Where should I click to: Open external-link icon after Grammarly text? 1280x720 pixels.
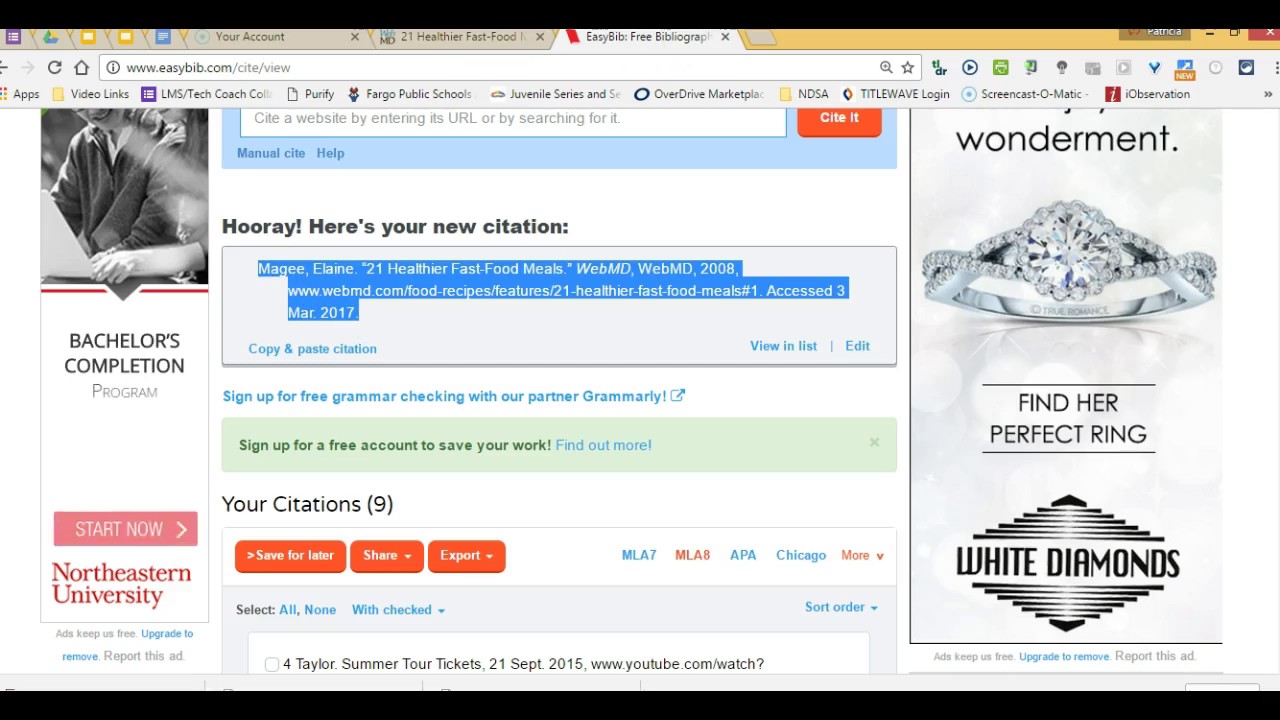678,396
